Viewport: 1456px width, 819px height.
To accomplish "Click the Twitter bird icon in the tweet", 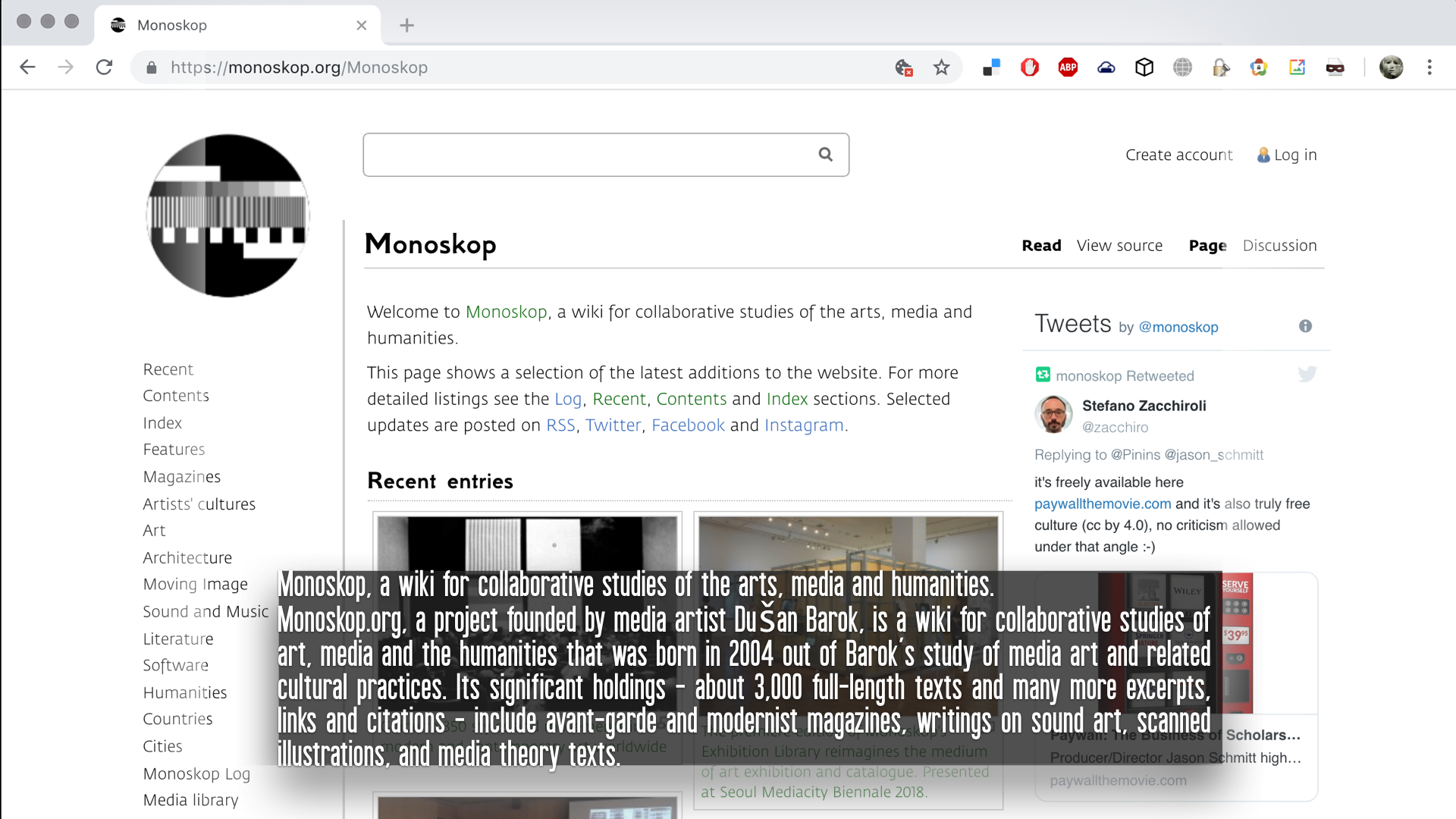I will 1307,374.
